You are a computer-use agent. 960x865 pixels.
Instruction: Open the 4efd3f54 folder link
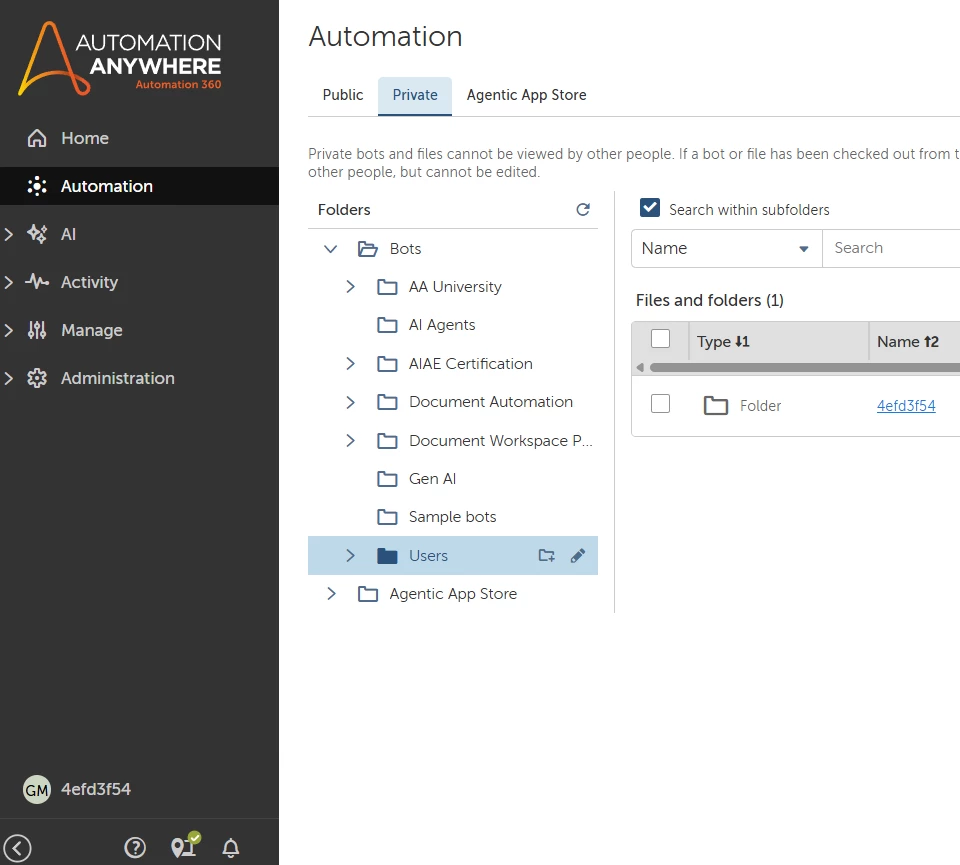[x=906, y=405]
